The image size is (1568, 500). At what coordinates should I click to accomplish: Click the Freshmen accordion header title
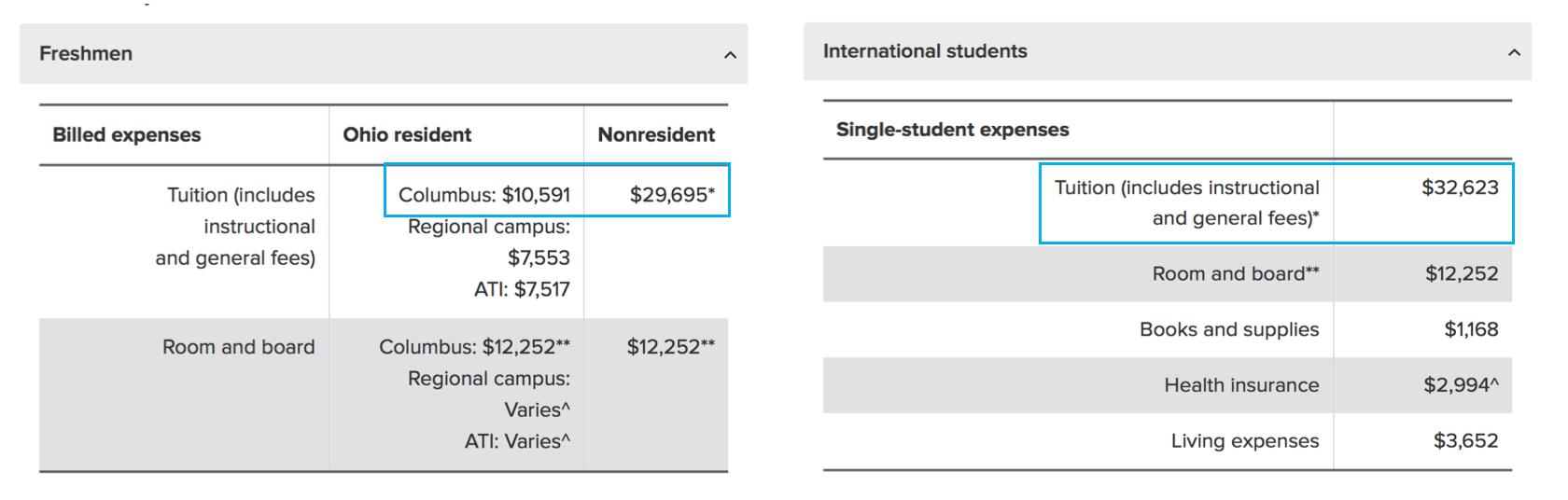click(x=86, y=54)
